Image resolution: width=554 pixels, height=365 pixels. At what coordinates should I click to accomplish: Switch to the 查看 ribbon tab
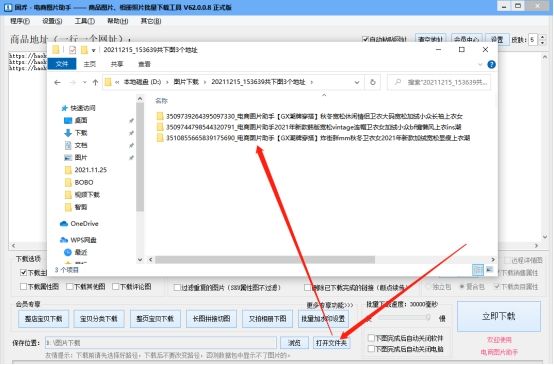click(144, 64)
